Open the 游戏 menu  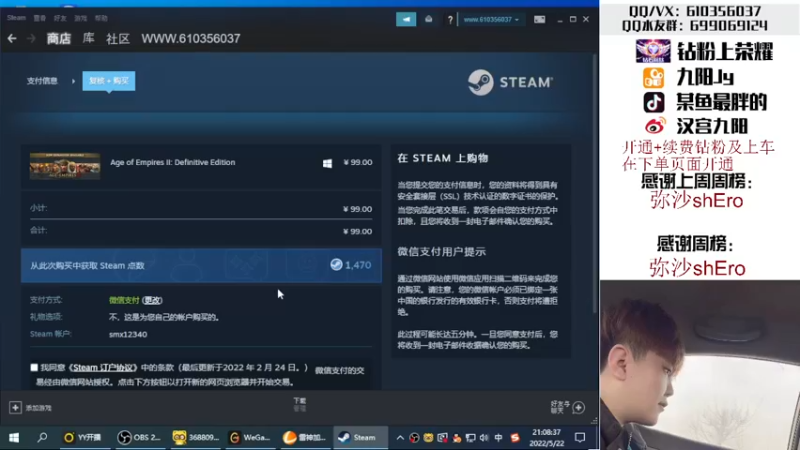81,18
